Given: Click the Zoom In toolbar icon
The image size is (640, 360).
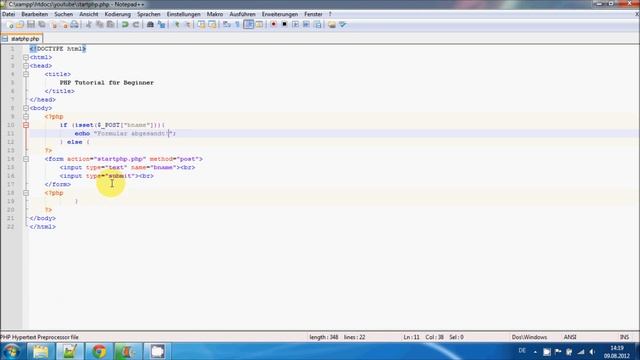Looking at the screenshot, I should [x=177, y=24].
